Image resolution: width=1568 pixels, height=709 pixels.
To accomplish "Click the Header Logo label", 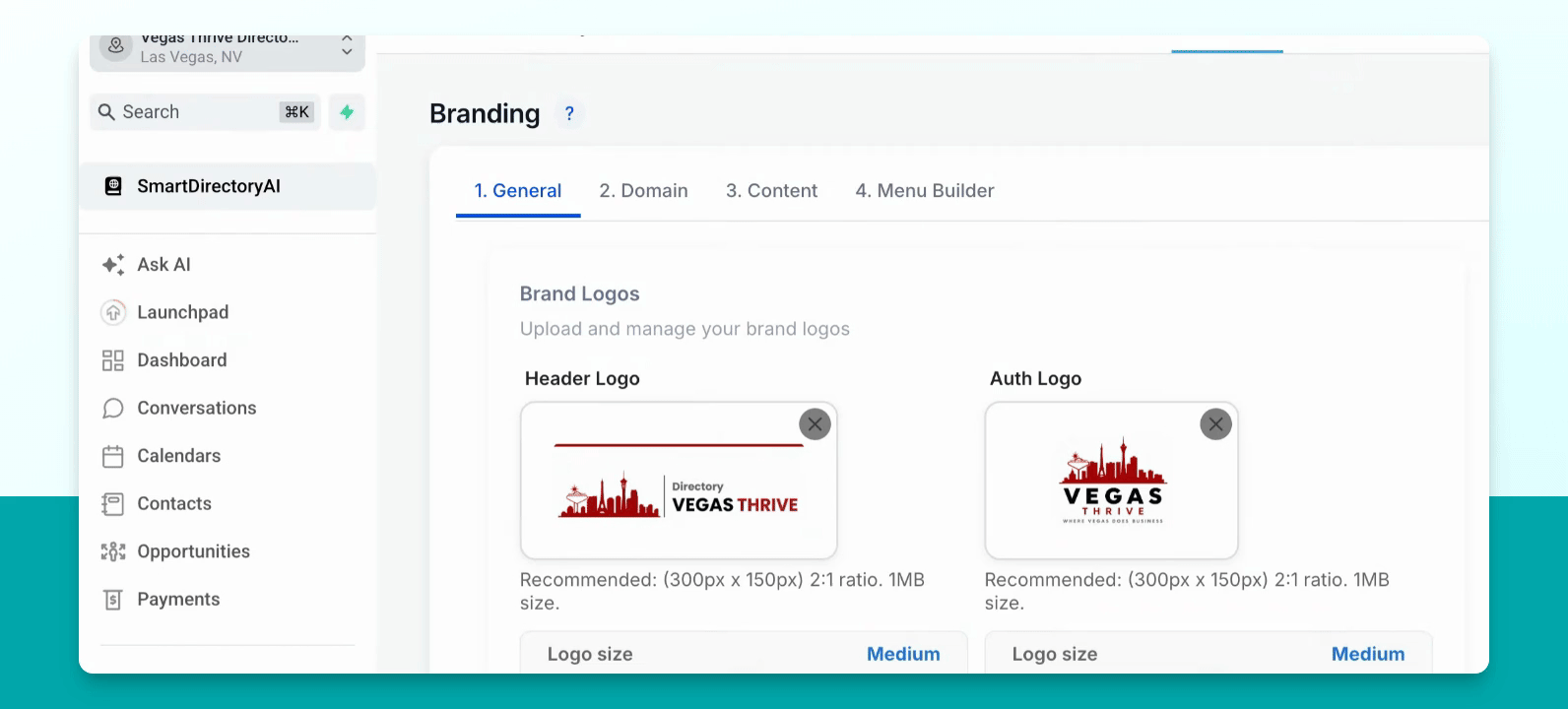I will pyautogui.click(x=582, y=379).
